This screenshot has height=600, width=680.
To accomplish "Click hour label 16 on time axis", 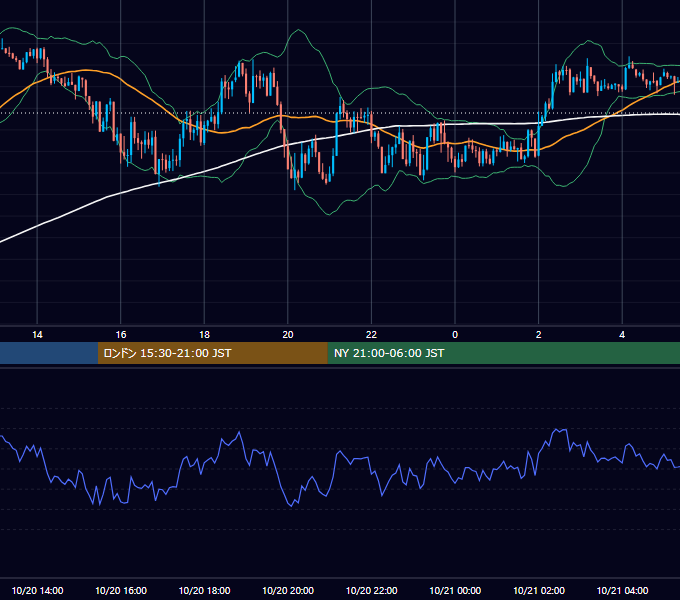I will (x=121, y=335).
